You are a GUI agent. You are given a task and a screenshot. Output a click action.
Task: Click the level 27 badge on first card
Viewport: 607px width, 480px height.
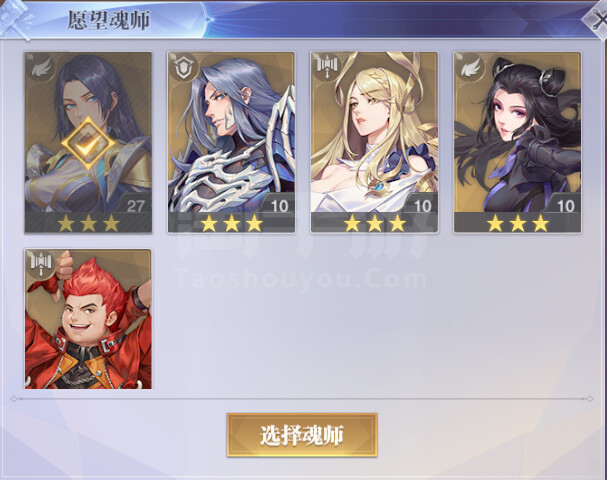pos(134,205)
